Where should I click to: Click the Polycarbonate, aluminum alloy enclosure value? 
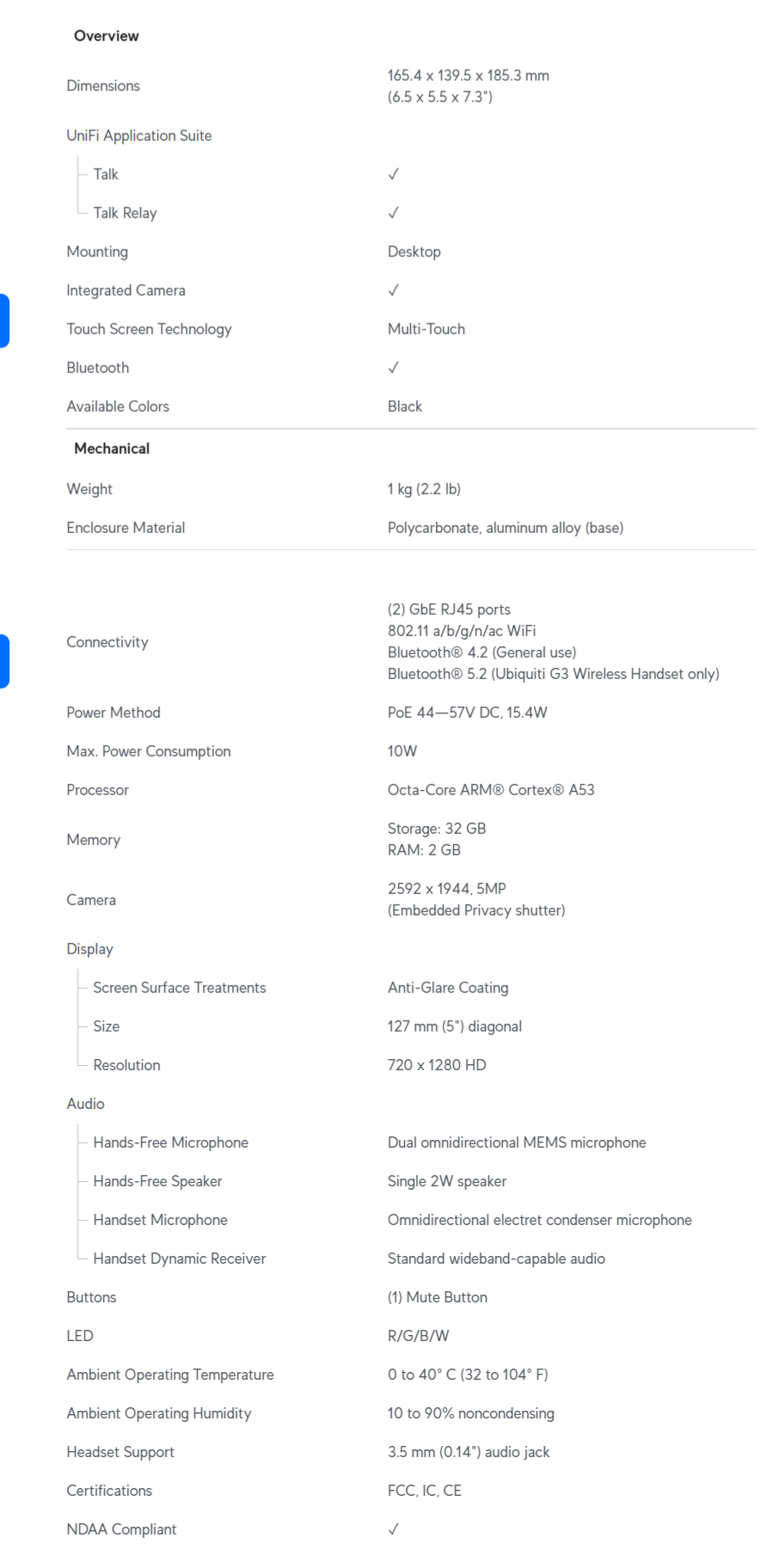click(506, 528)
